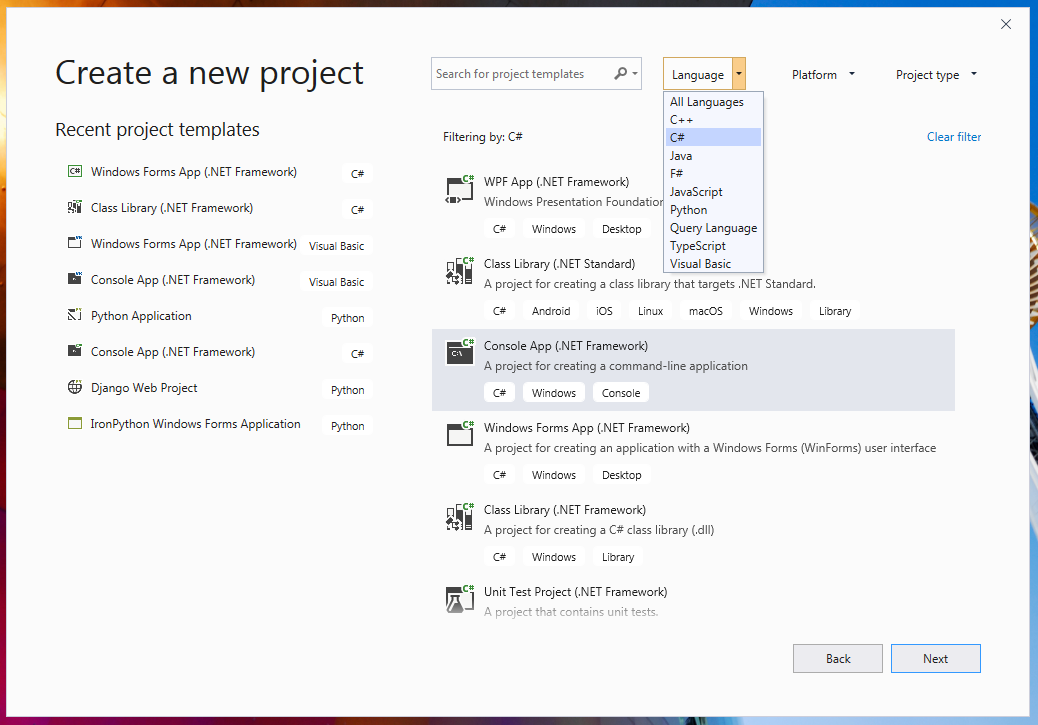The height and width of the screenshot is (725, 1038).
Task: Click the Linux tag under Class Library (.NET Standard)
Action: [650, 311]
